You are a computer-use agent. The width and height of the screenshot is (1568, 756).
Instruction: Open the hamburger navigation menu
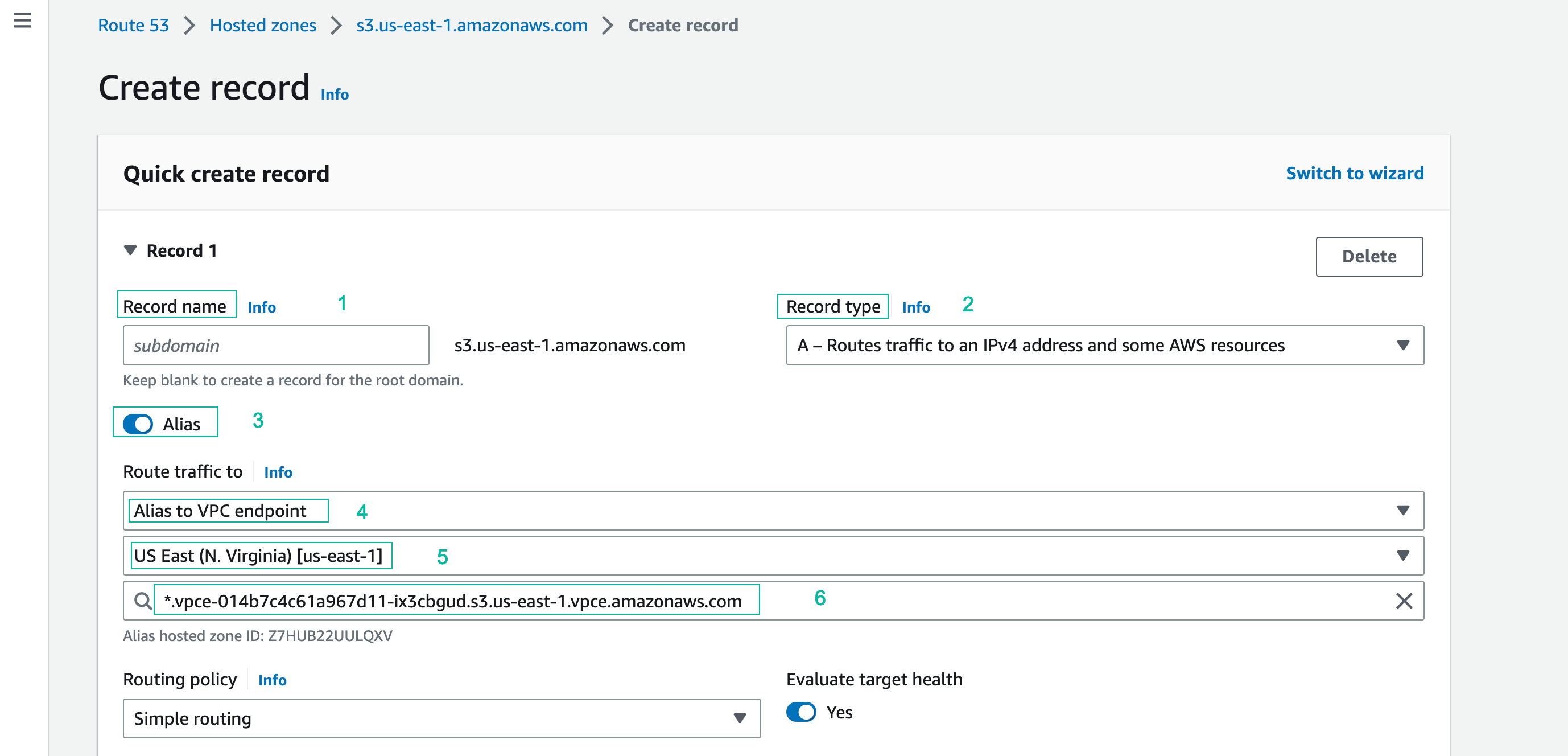[23, 20]
